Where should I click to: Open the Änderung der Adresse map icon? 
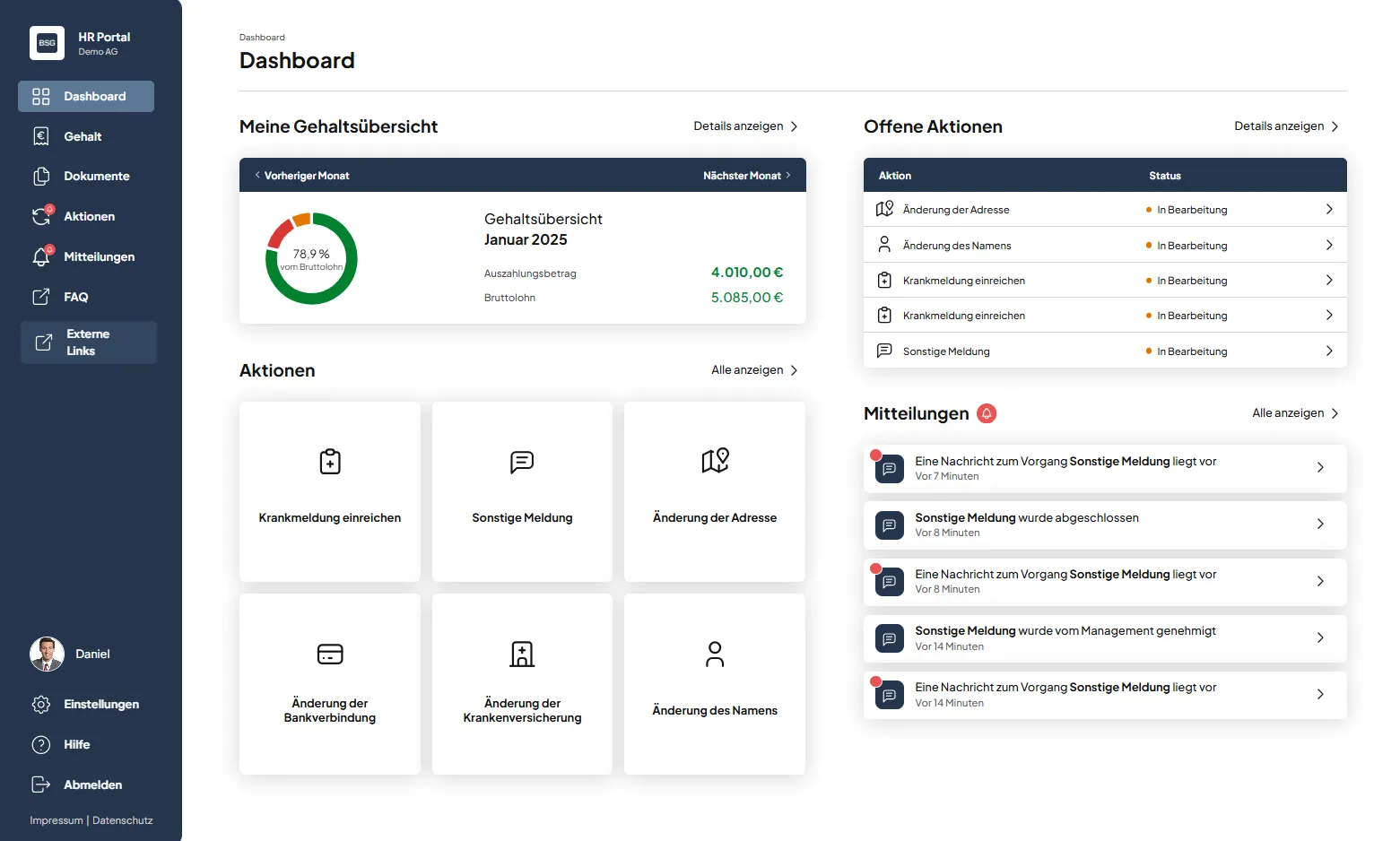715,461
